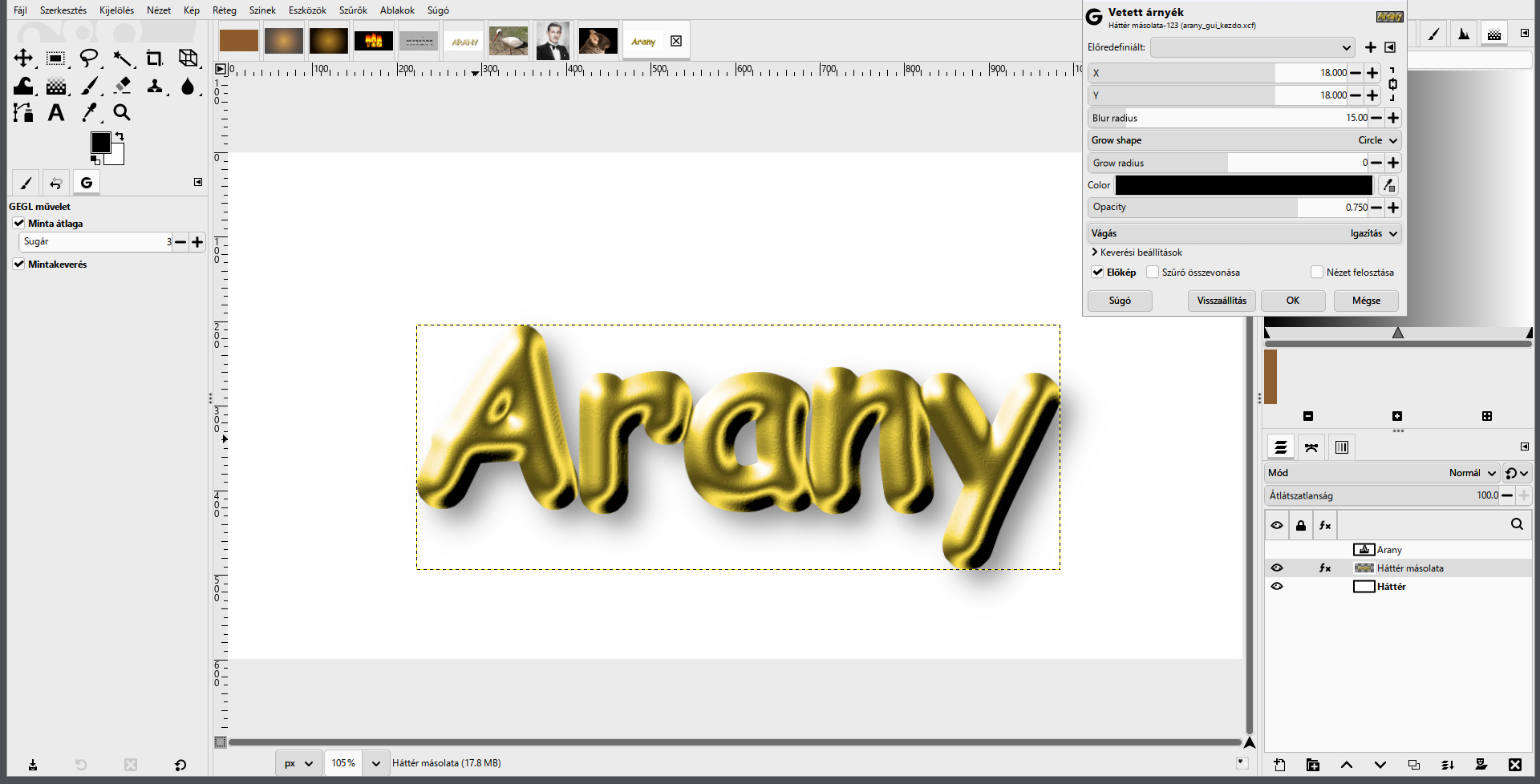Click OK in Vetett árnyék dialog

(1293, 301)
